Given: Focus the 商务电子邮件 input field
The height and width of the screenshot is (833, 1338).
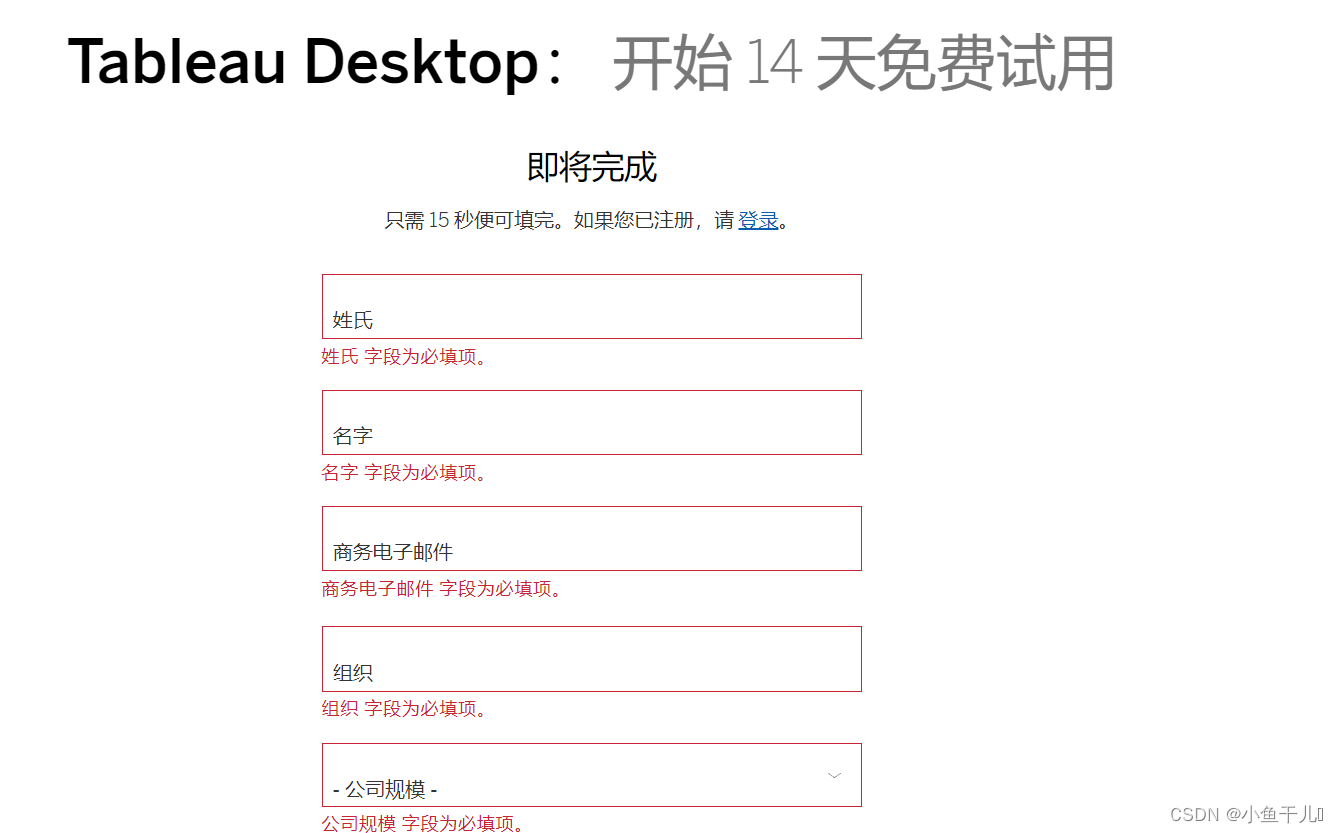Looking at the screenshot, I should coord(591,538).
